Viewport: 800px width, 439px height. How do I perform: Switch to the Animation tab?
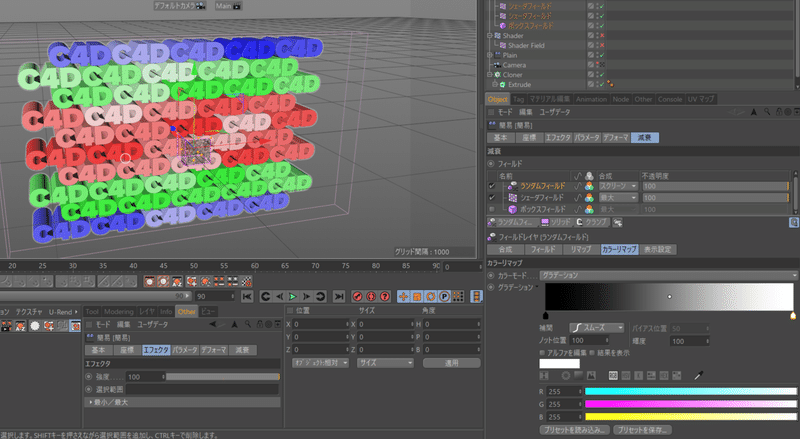click(x=591, y=99)
